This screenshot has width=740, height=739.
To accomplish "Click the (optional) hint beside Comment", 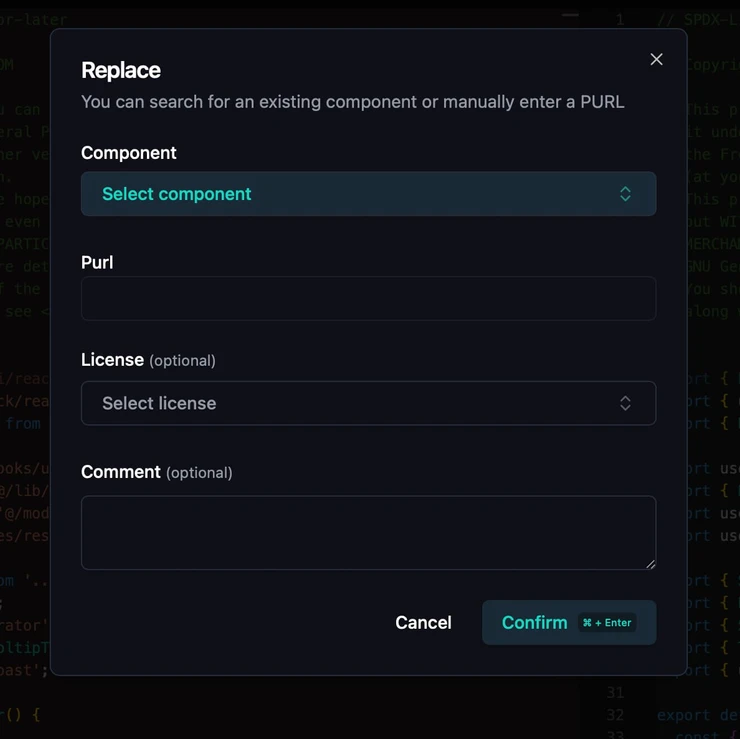I will coord(199,473).
